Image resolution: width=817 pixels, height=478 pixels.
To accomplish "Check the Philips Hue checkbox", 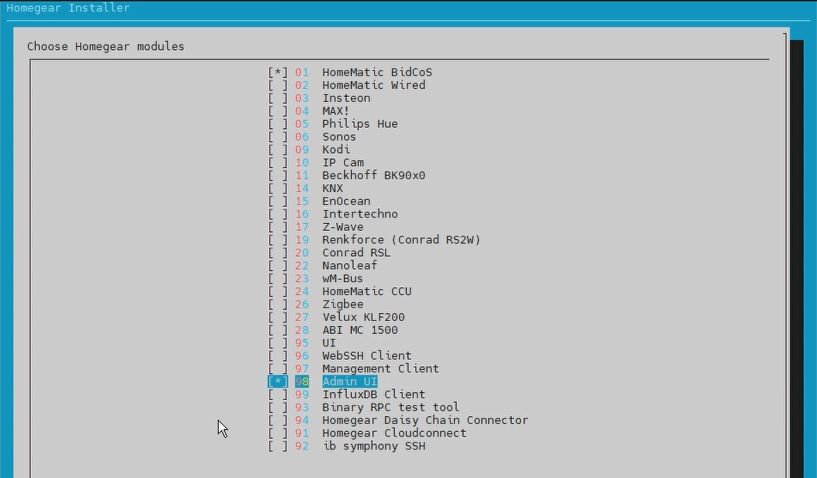I will click(x=278, y=124).
